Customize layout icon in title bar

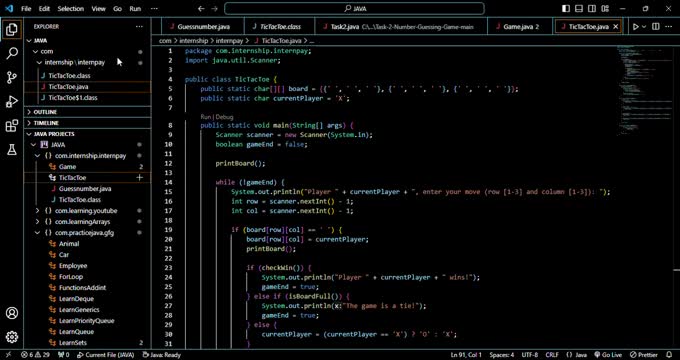[605, 9]
